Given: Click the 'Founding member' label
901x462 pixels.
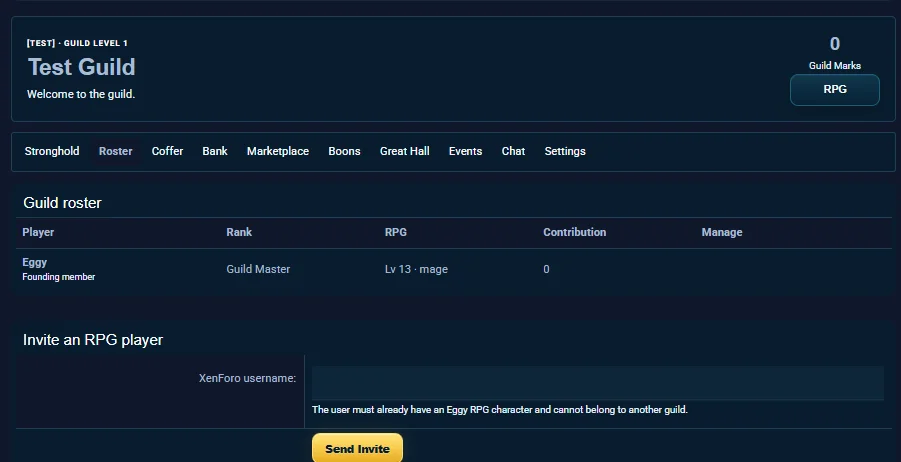Looking at the screenshot, I should coord(59,277).
